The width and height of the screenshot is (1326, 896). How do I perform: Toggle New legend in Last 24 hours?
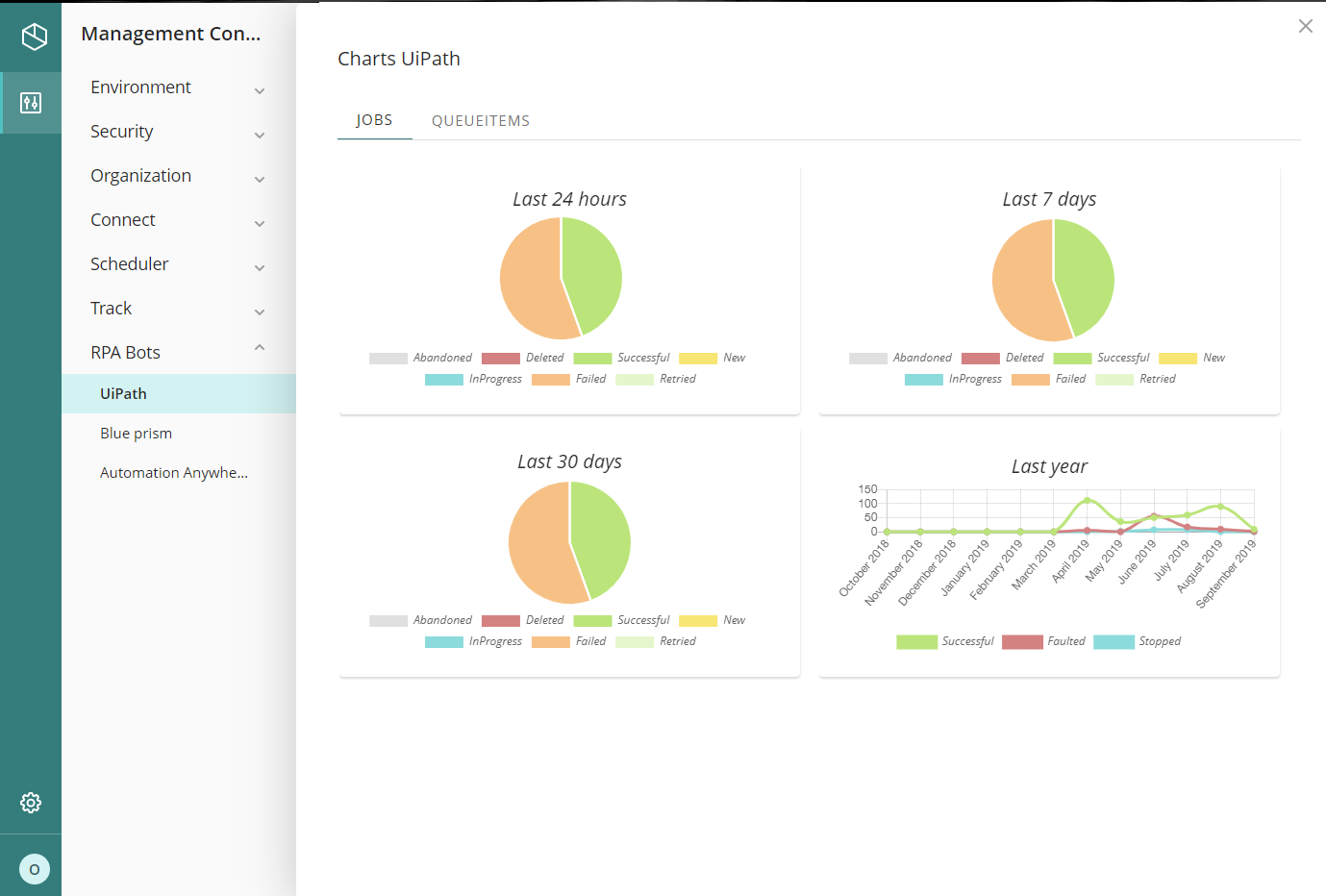[x=712, y=358]
